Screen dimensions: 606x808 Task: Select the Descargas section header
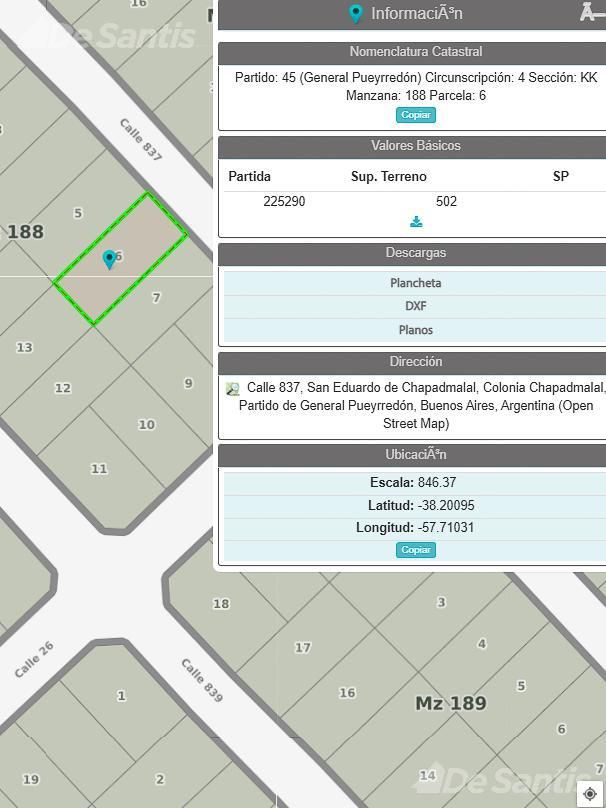pos(415,253)
